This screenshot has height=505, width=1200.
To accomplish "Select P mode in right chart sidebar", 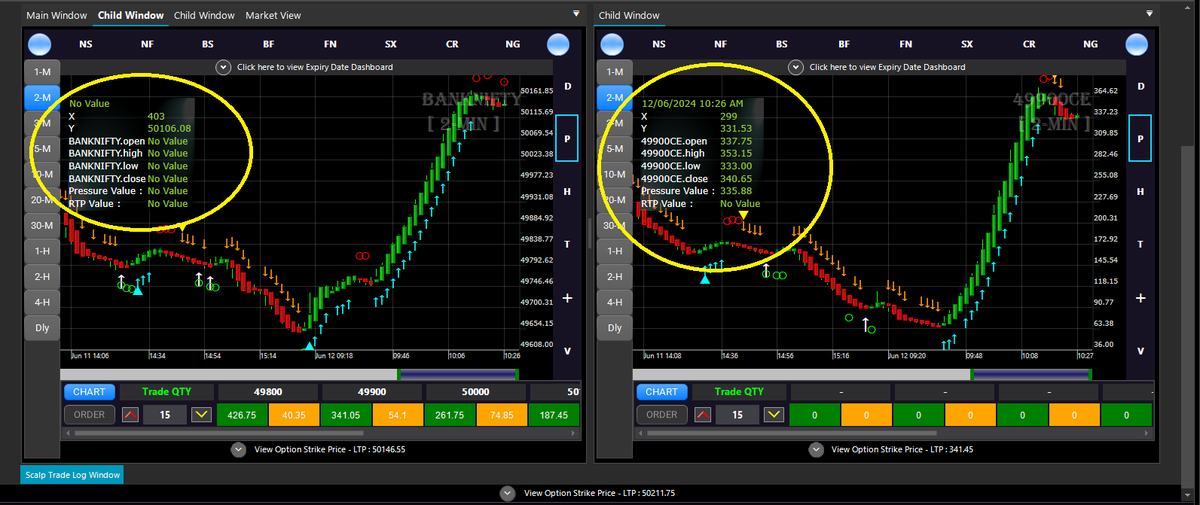I will pos(1140,139).
